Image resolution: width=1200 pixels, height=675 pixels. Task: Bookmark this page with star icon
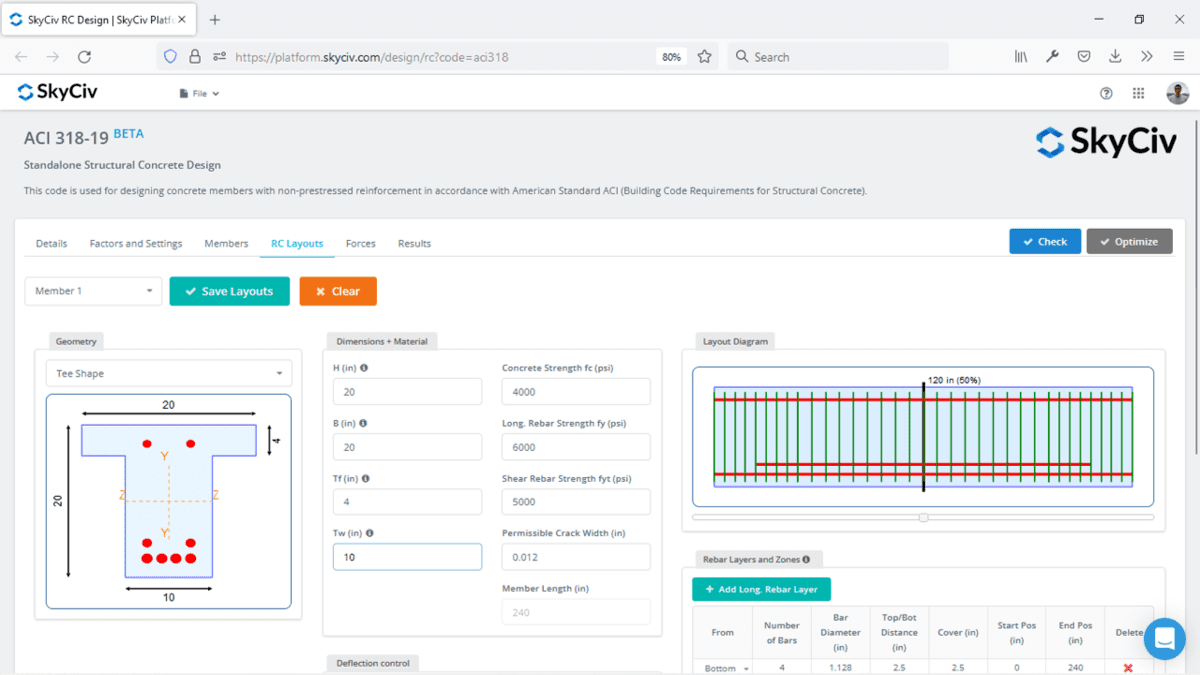tap(704, 57)
